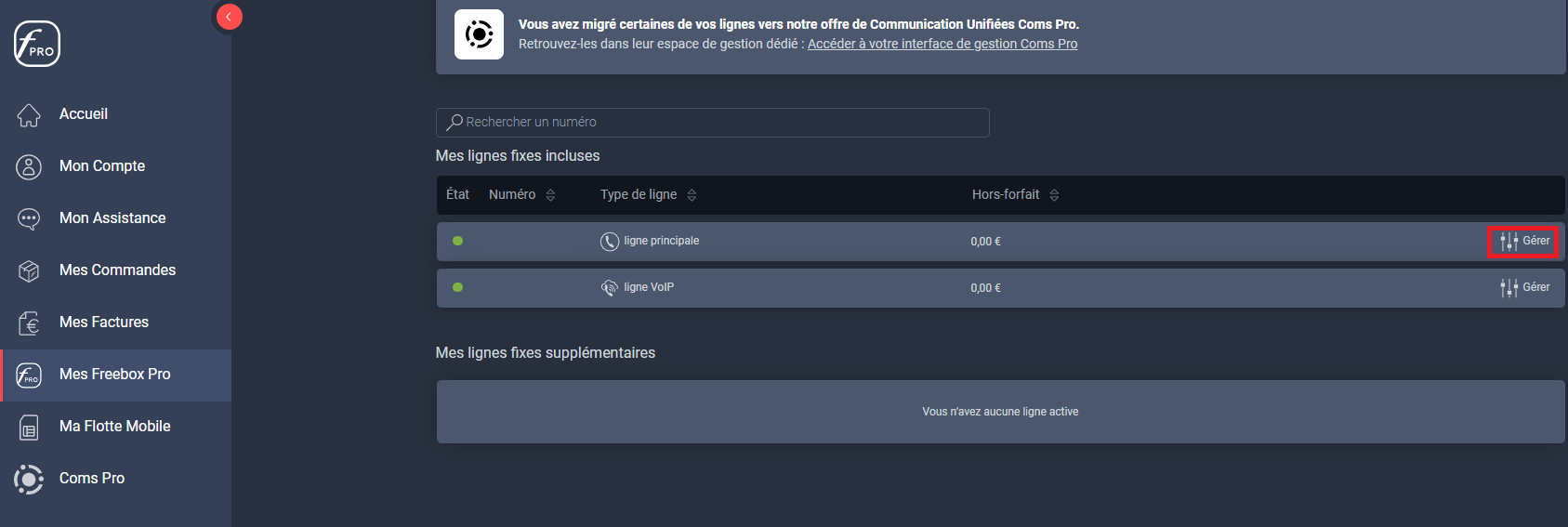Click the Ma Flotte Mobile SIM icon
This screenshot has width=1568, height=527.
(29, 427)
